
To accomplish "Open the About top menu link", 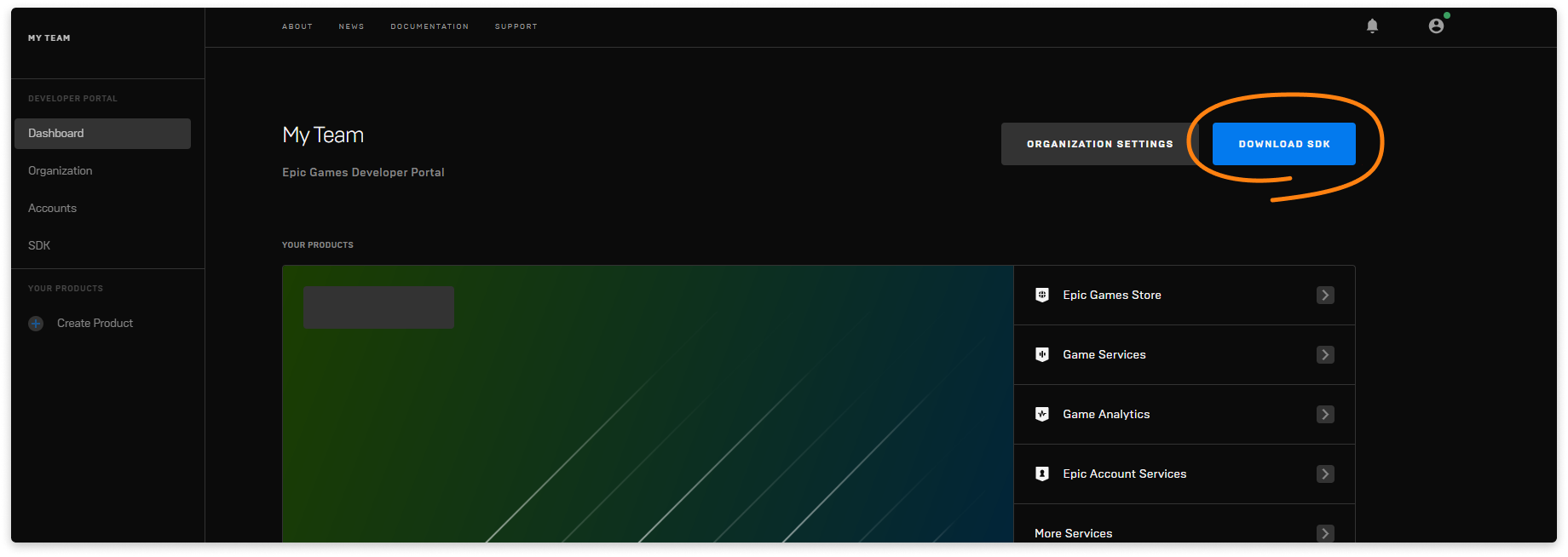I will pyautogui.click(x=297, y=26).
